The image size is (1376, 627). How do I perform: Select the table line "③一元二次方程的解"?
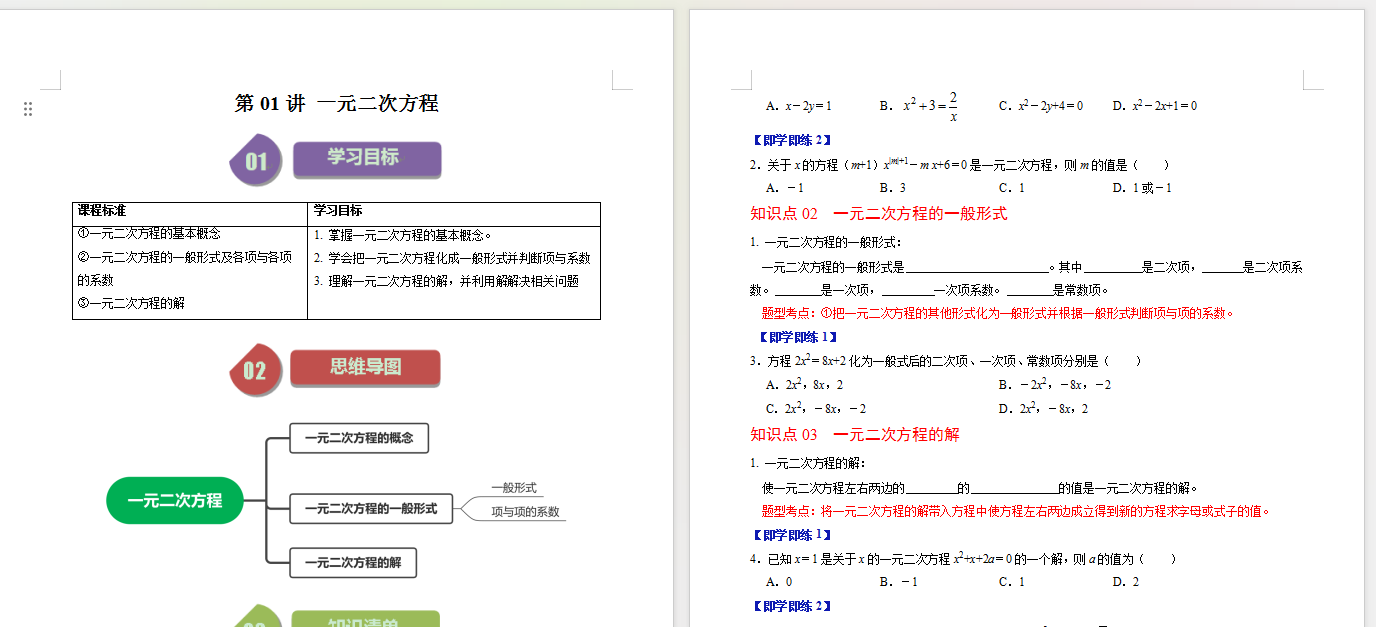[131, 303]
